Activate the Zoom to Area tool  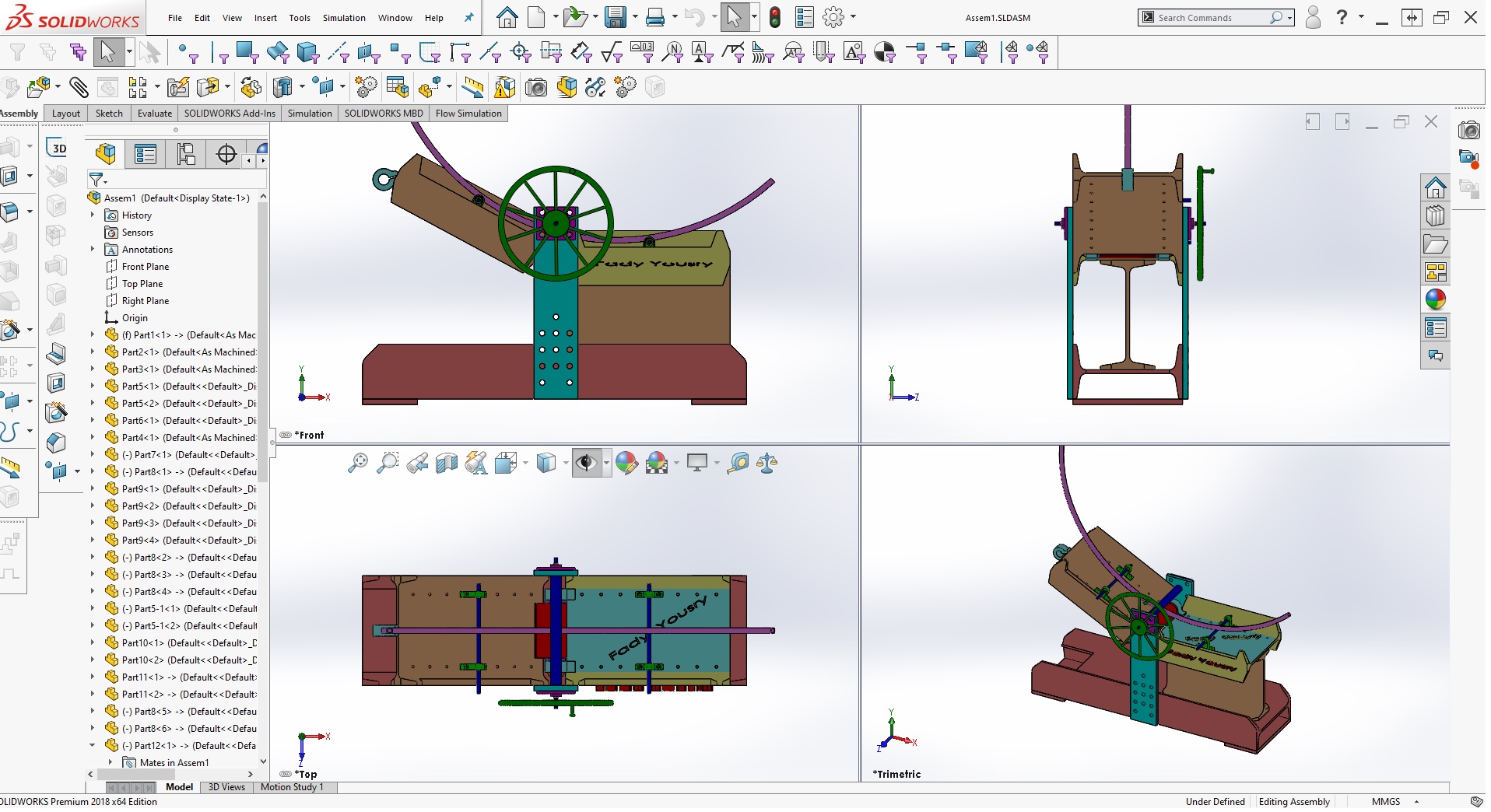click(x=388, y=463)
